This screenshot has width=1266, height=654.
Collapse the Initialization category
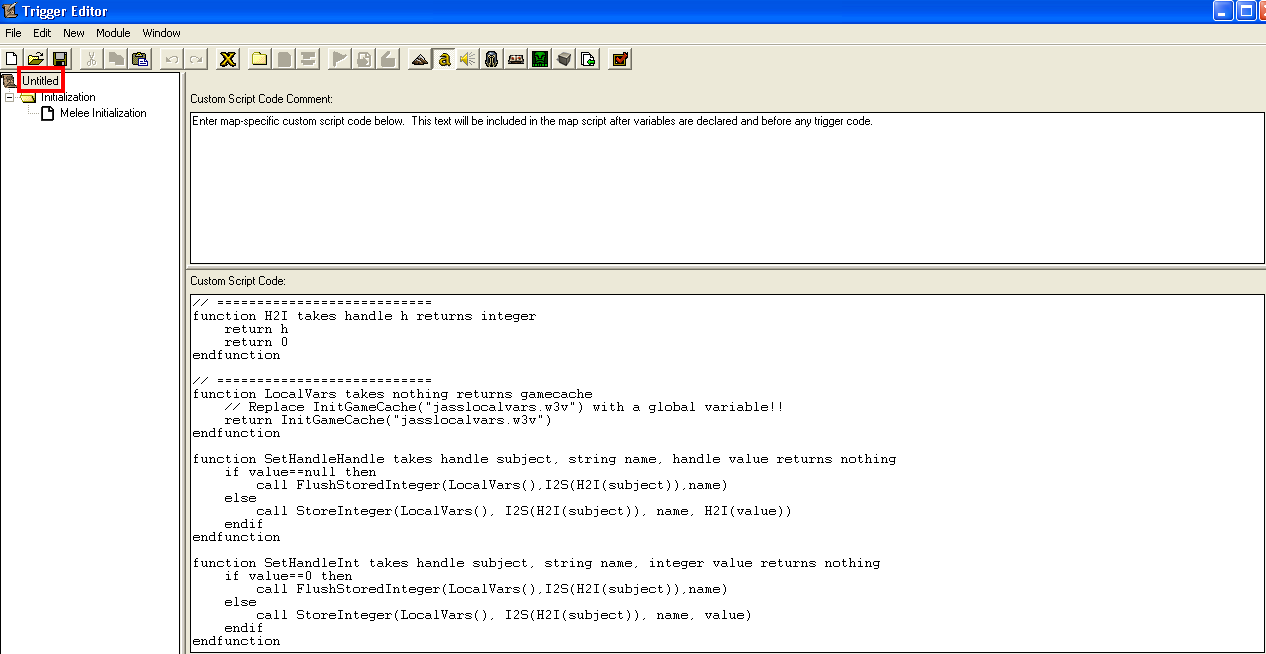coord(9,98)
